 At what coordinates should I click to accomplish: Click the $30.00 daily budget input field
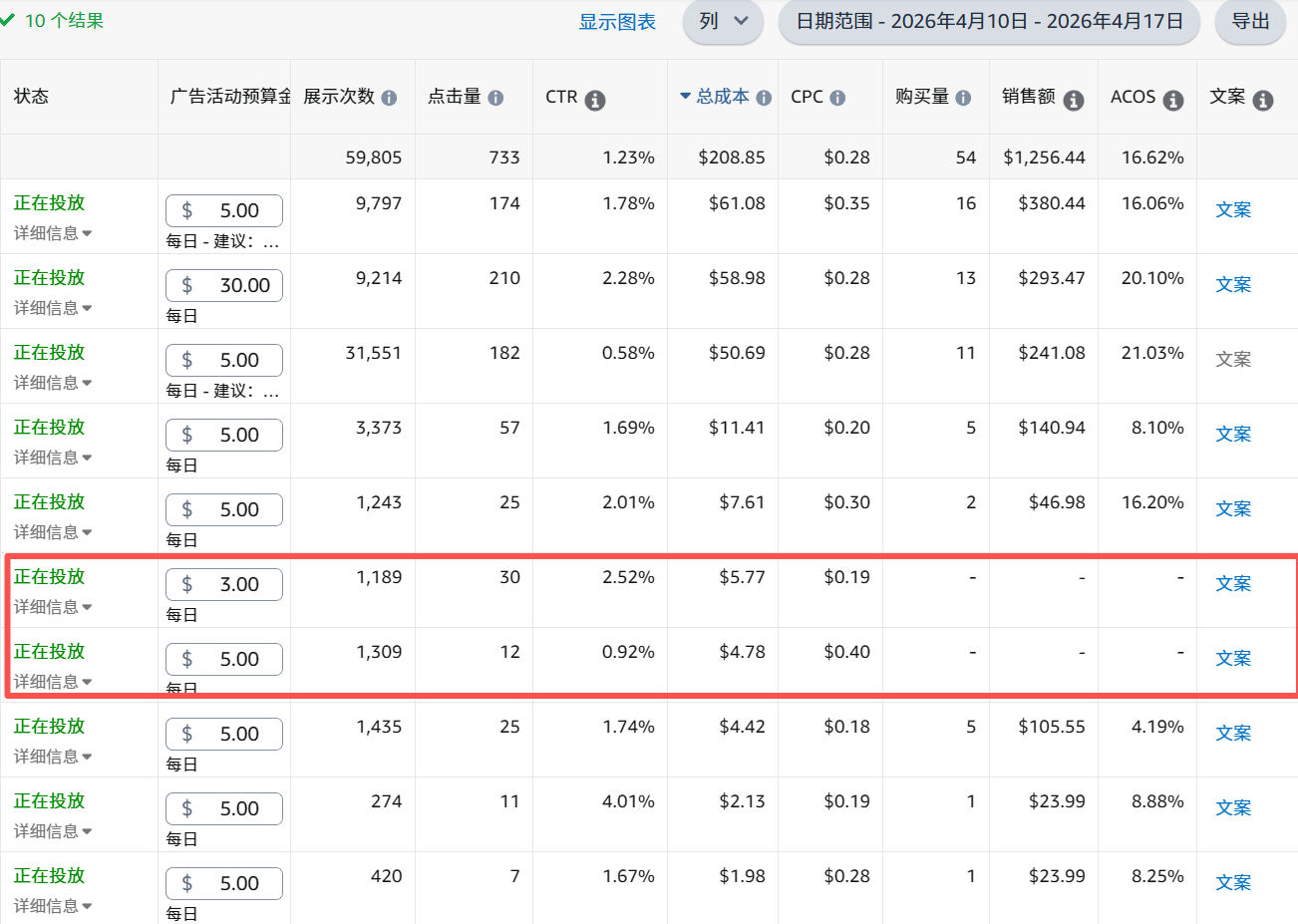[x=224, y=285]
